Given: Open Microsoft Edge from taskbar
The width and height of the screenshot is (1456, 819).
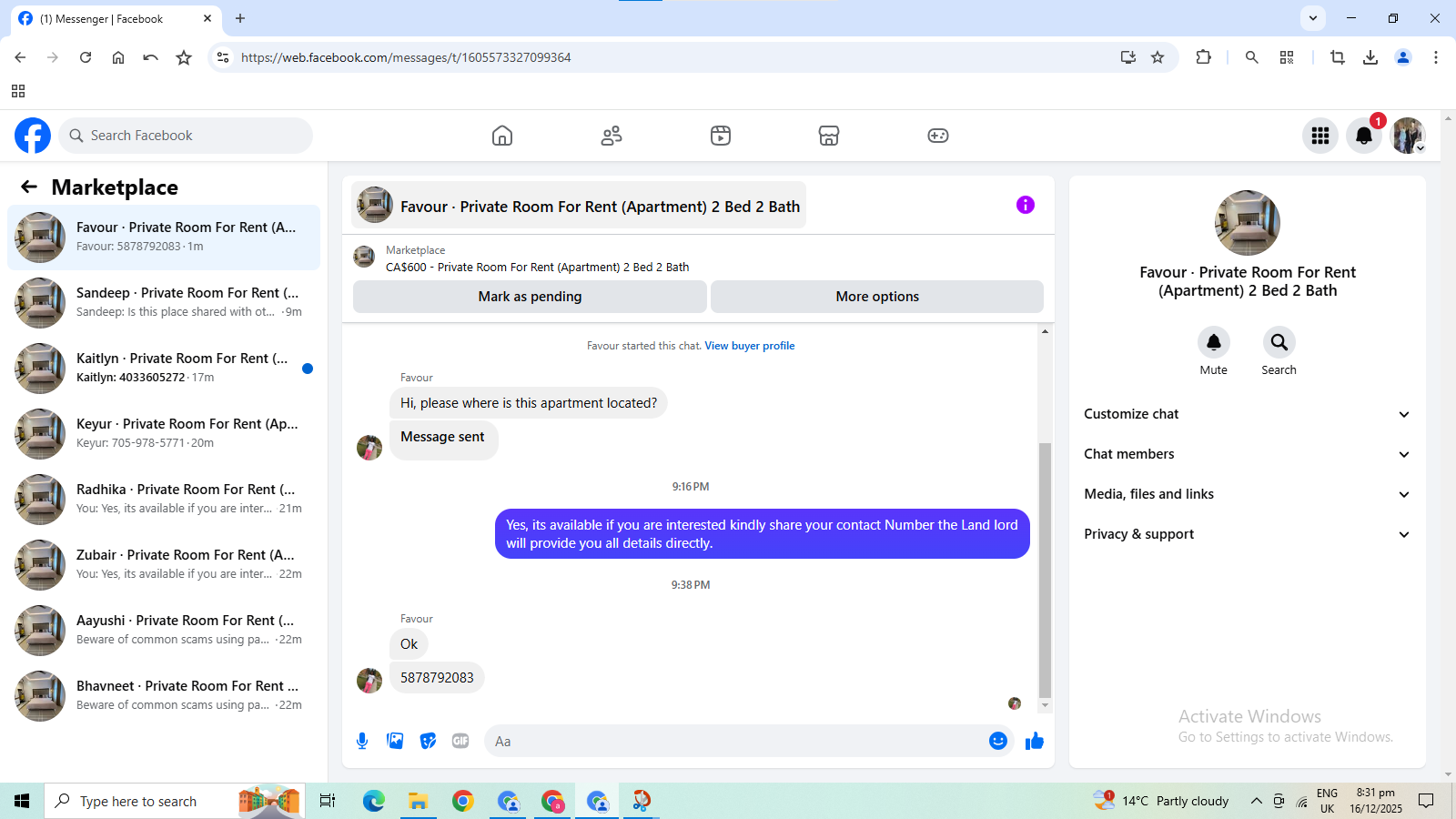Looking at the screenshot, I should point(374,801).
